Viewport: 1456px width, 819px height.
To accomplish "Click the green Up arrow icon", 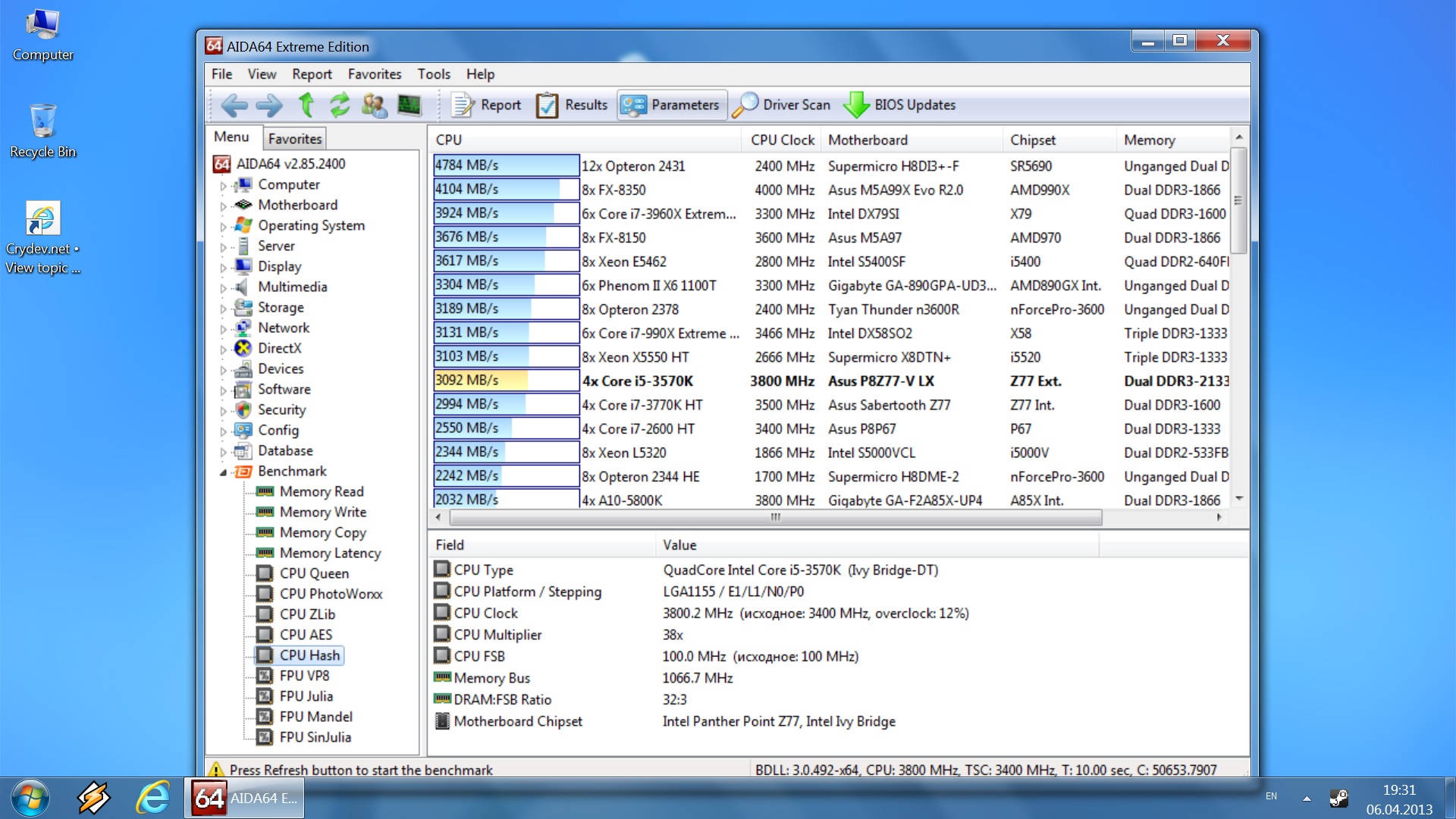I will coord(306,105).
